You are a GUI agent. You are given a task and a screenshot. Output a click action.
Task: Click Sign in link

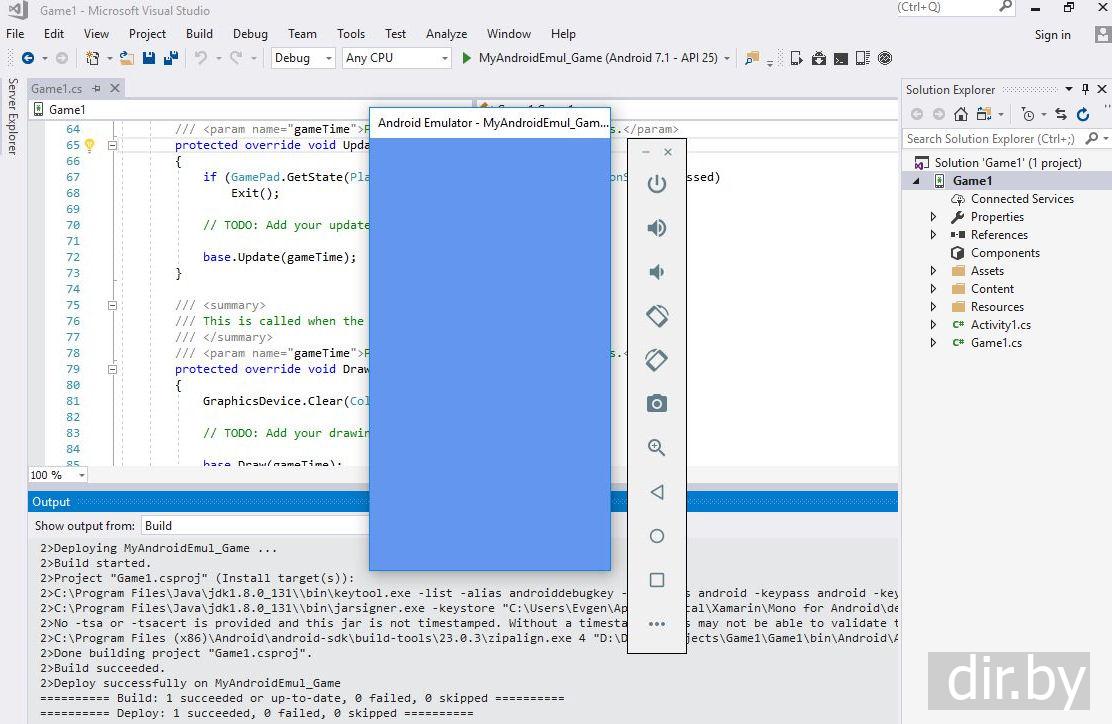(1052, 35)
